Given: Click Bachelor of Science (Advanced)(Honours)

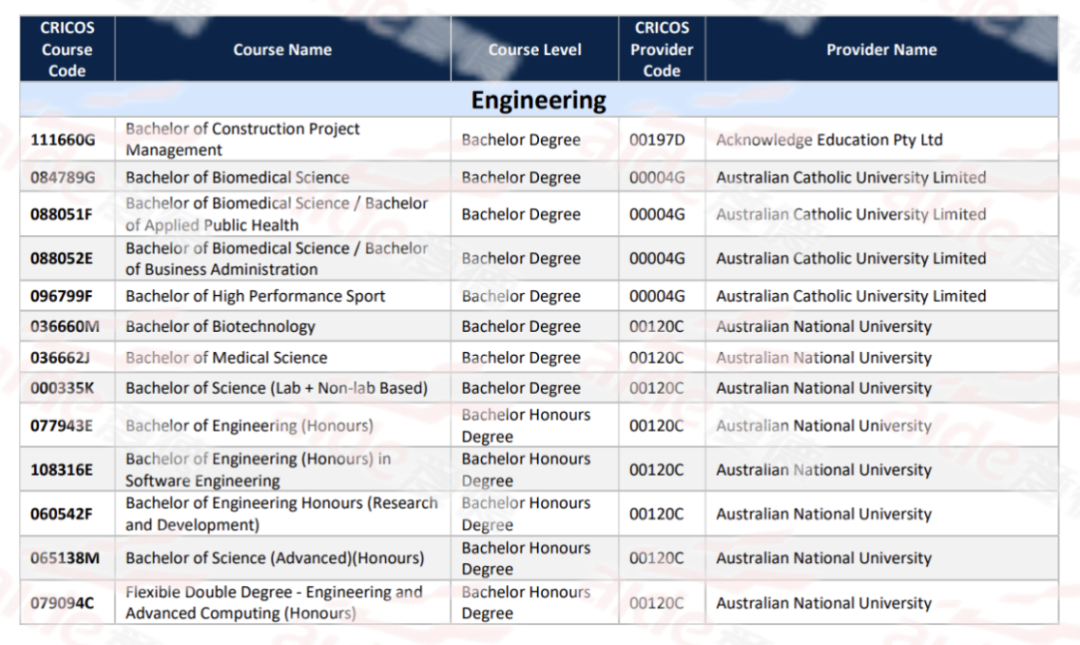Looking at the screenshot, I should tap(275, 558).
